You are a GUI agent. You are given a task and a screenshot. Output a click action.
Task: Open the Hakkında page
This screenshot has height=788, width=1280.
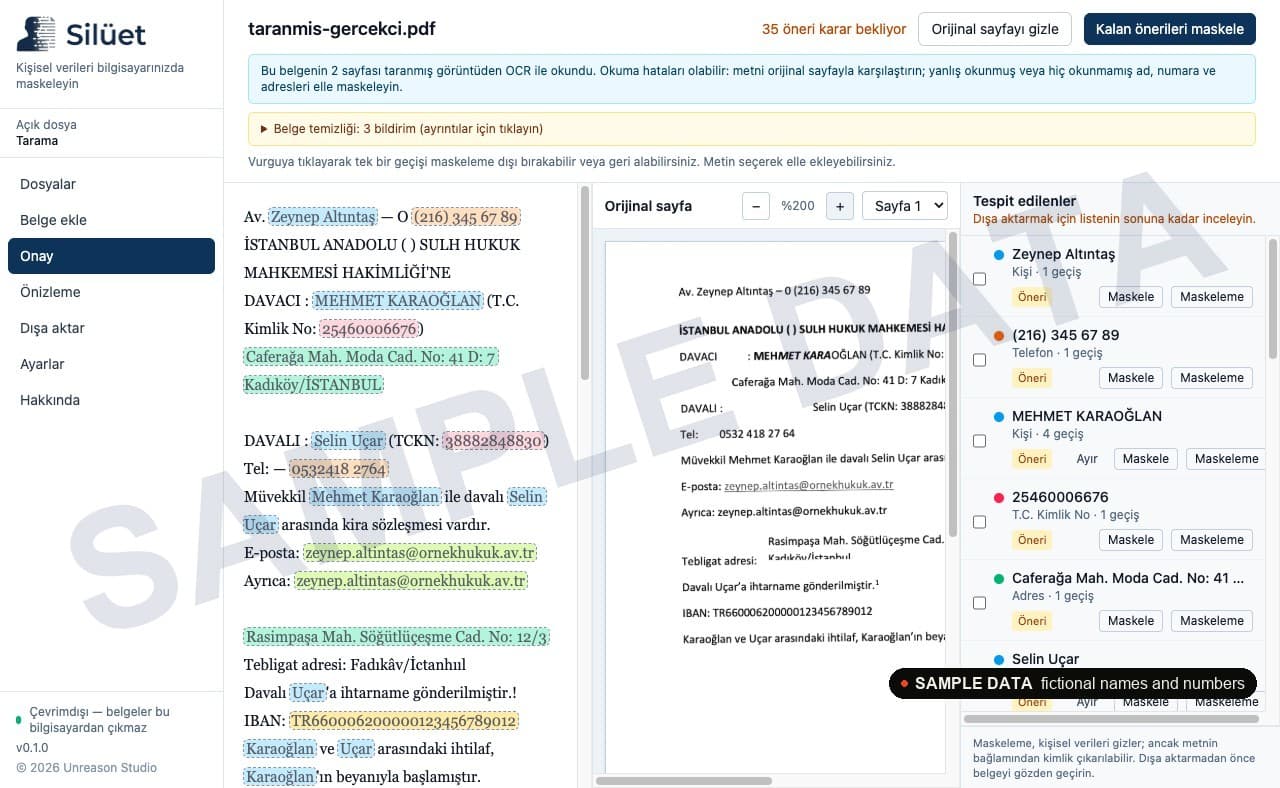[x=111, y=400]
